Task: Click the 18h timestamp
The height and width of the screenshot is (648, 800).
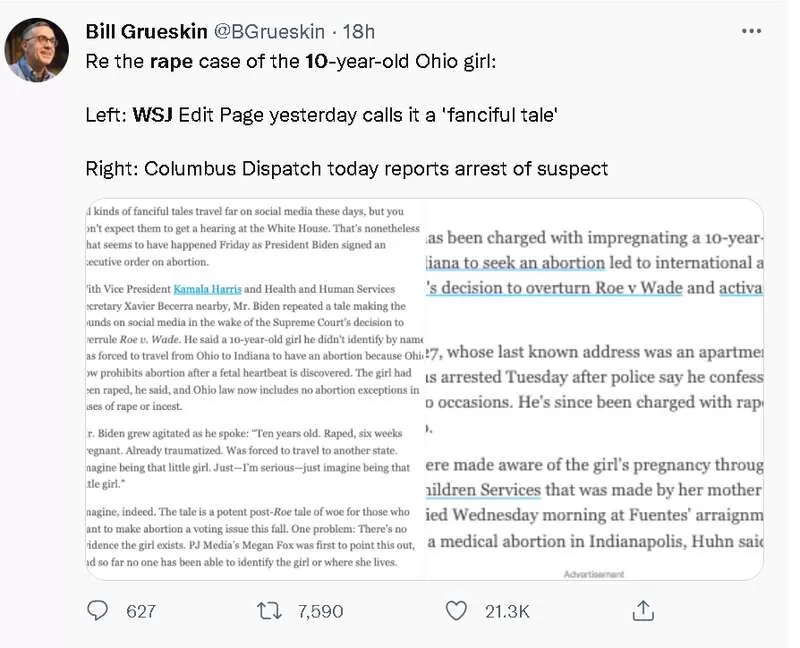Action: 359,32
